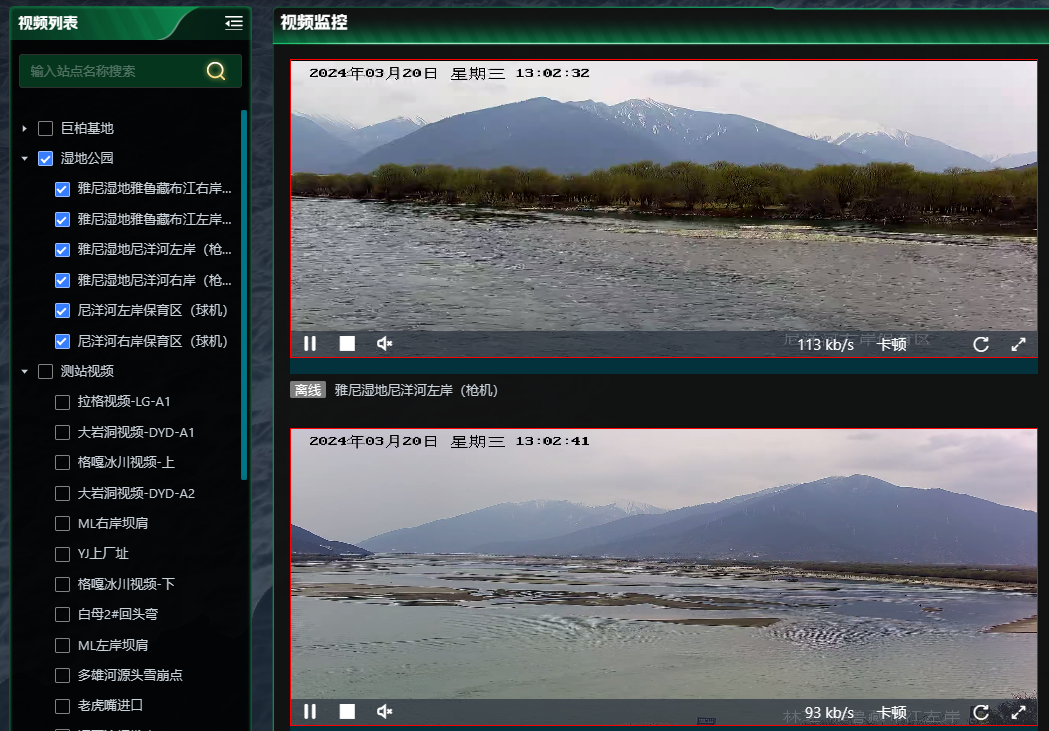
Task: Enter fullscreen on the bottom video
Action: 1018,712
